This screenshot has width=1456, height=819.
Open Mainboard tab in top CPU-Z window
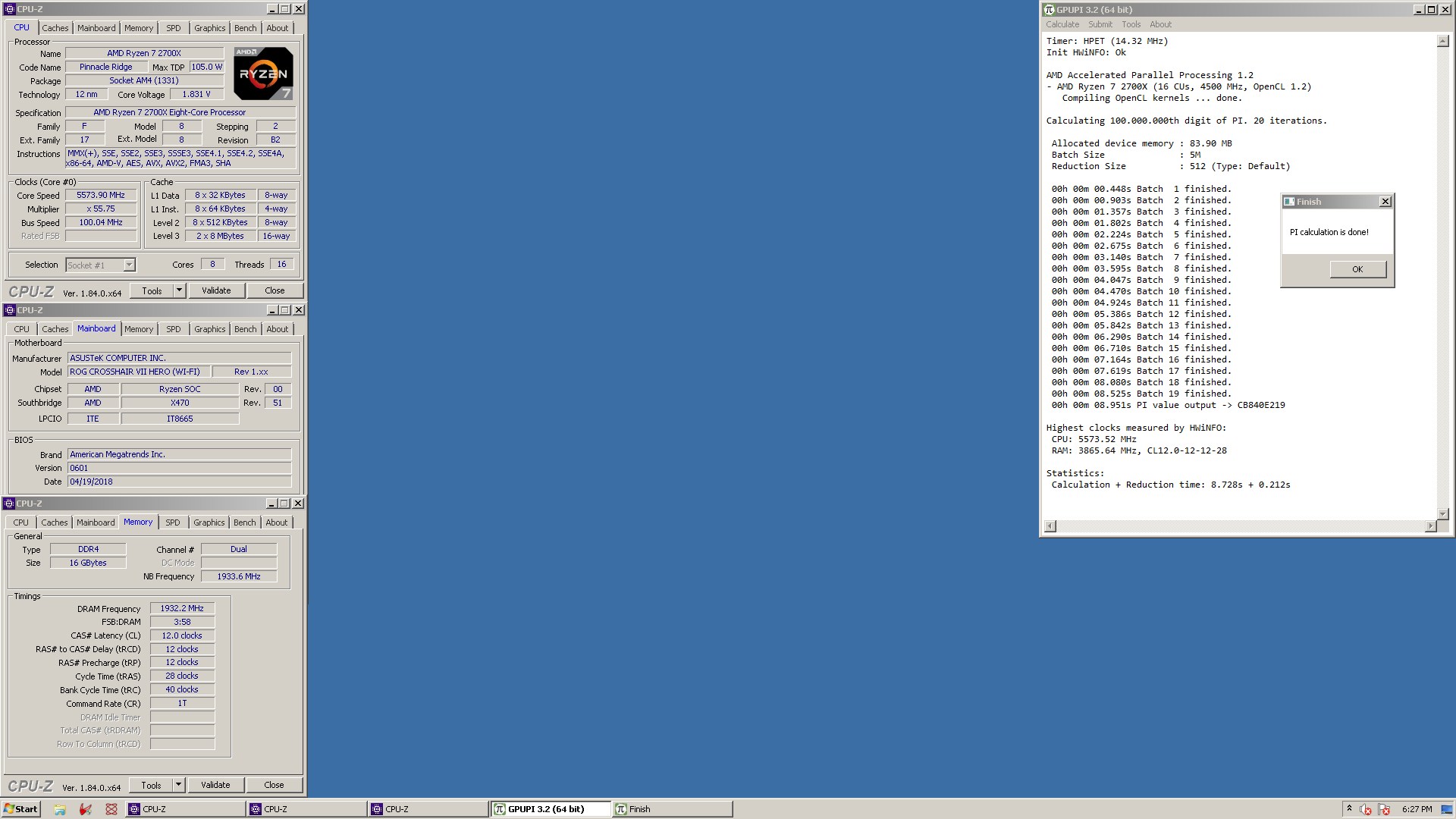tap(97, 28)
